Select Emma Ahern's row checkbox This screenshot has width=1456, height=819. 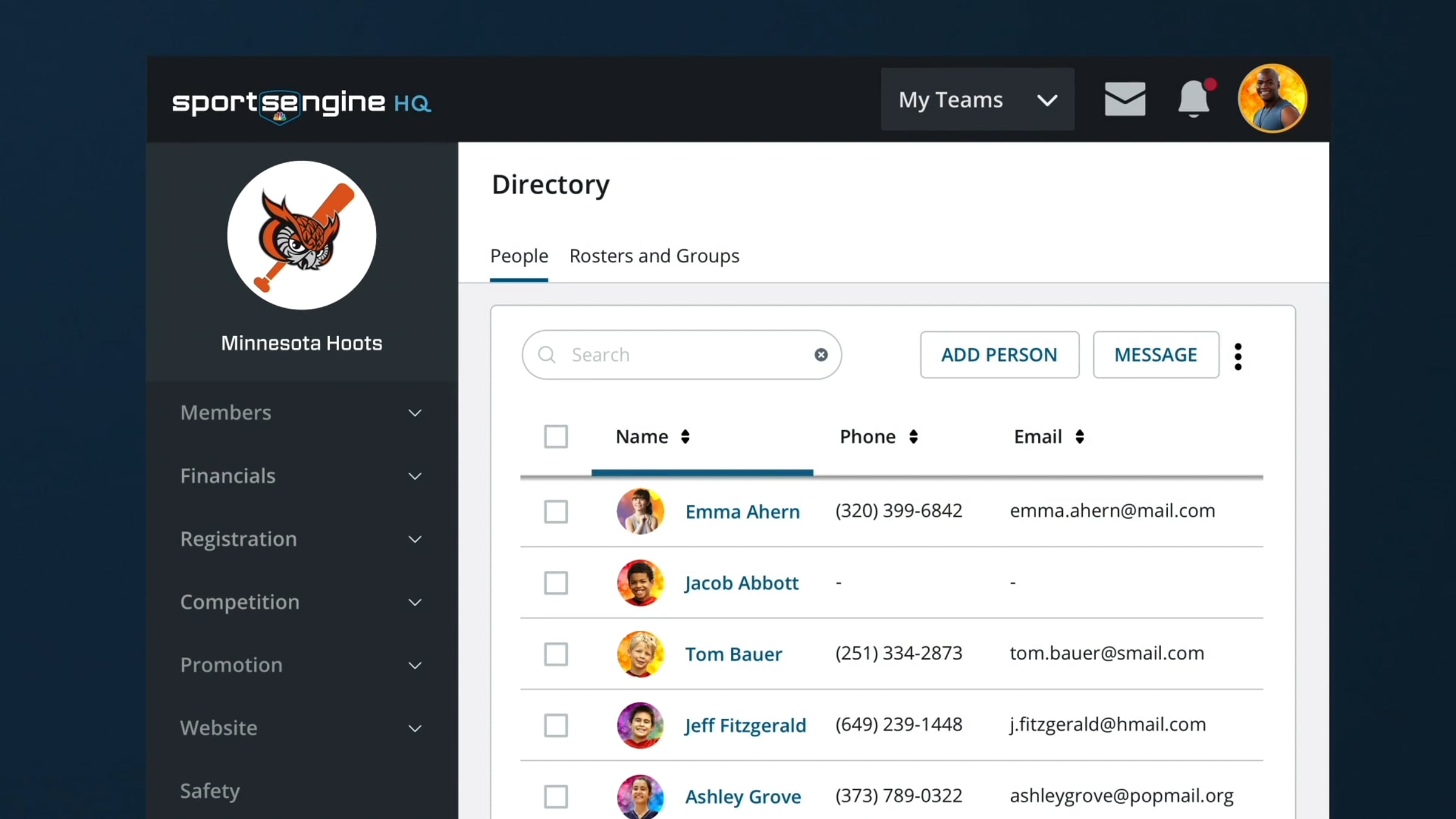tap(556, 511)
